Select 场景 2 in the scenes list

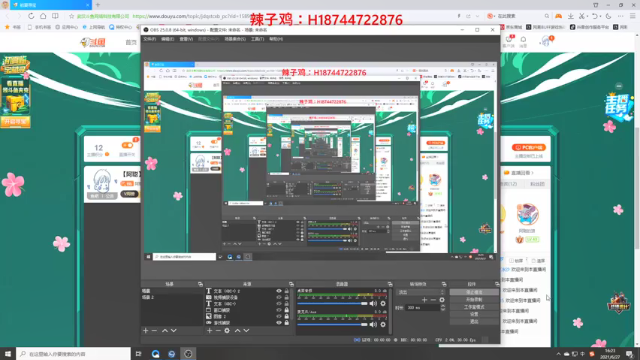point(172,298)
